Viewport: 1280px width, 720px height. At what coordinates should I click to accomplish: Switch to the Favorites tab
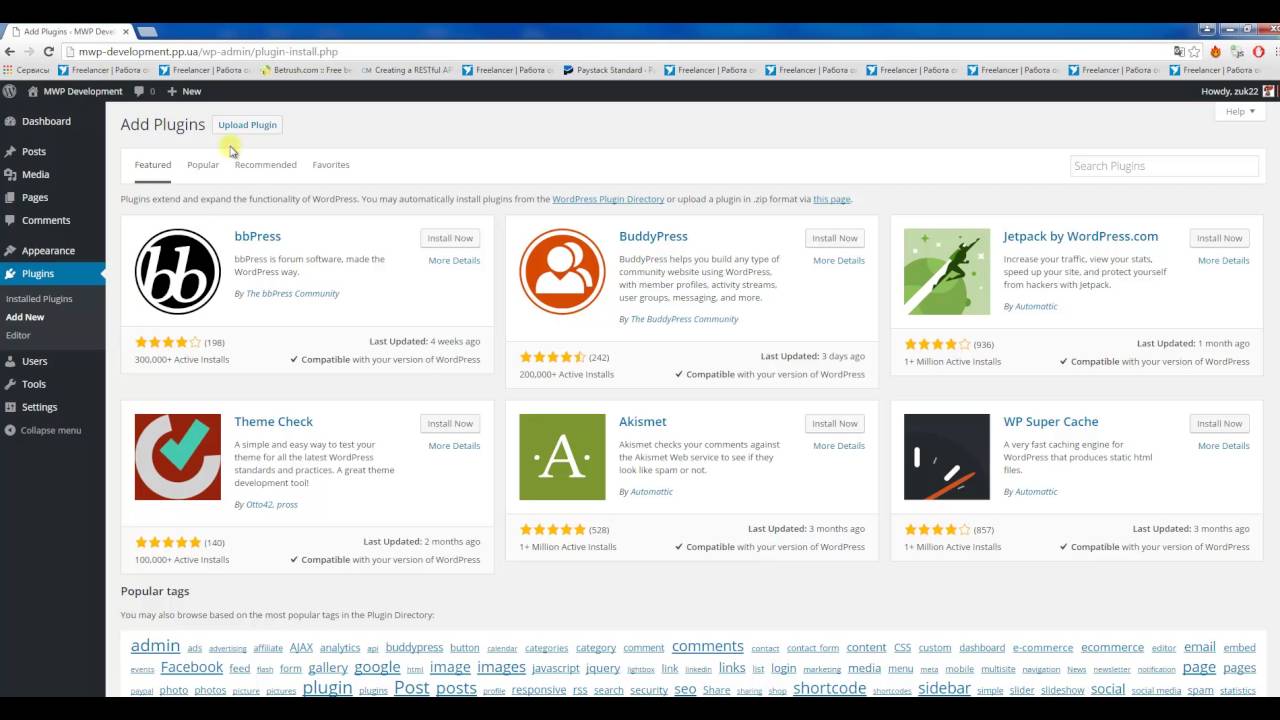(331, 165)
